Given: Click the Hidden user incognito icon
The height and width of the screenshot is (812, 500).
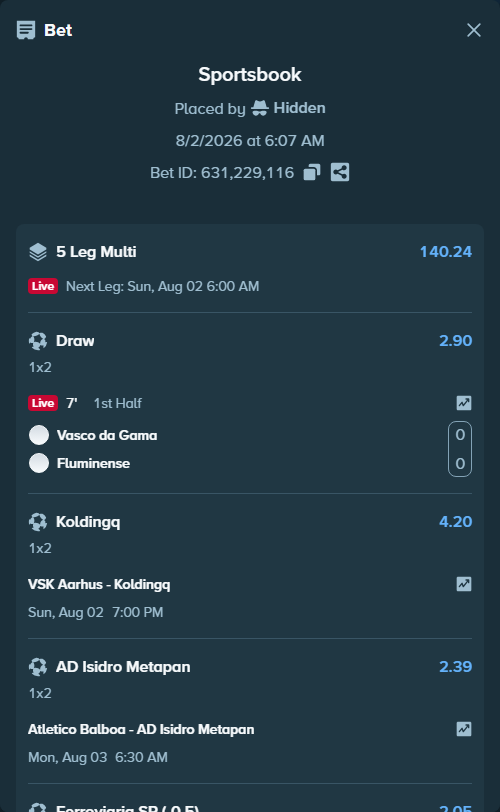Looking at the screenshot, I should pos(260,108).
